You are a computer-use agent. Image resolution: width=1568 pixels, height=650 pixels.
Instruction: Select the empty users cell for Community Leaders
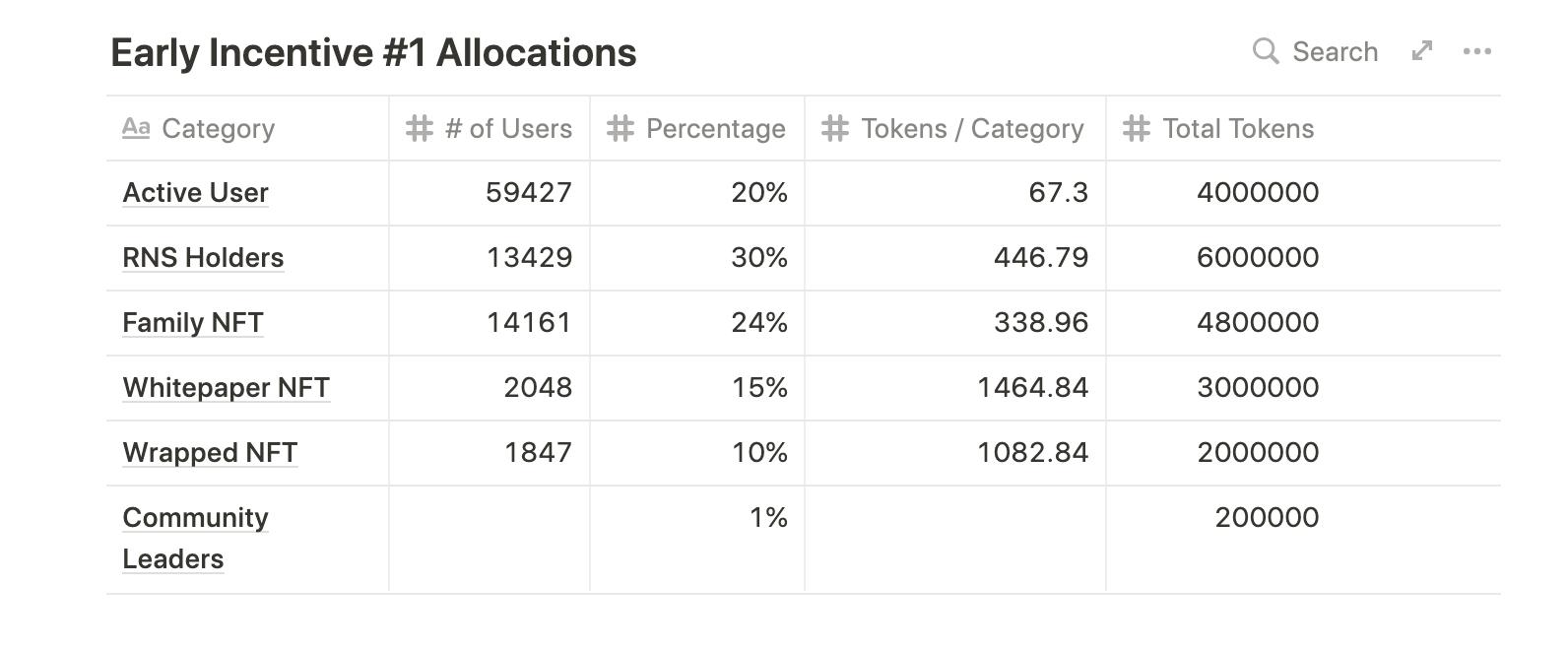pos(490,539)
